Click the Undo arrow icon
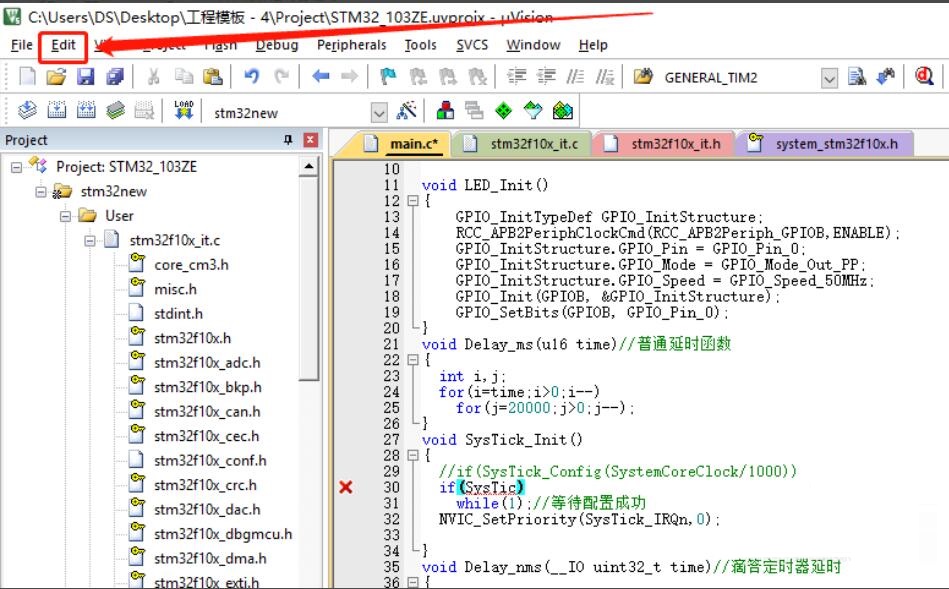The width and height of the screenshot is (949, 589). click(251, 77)
